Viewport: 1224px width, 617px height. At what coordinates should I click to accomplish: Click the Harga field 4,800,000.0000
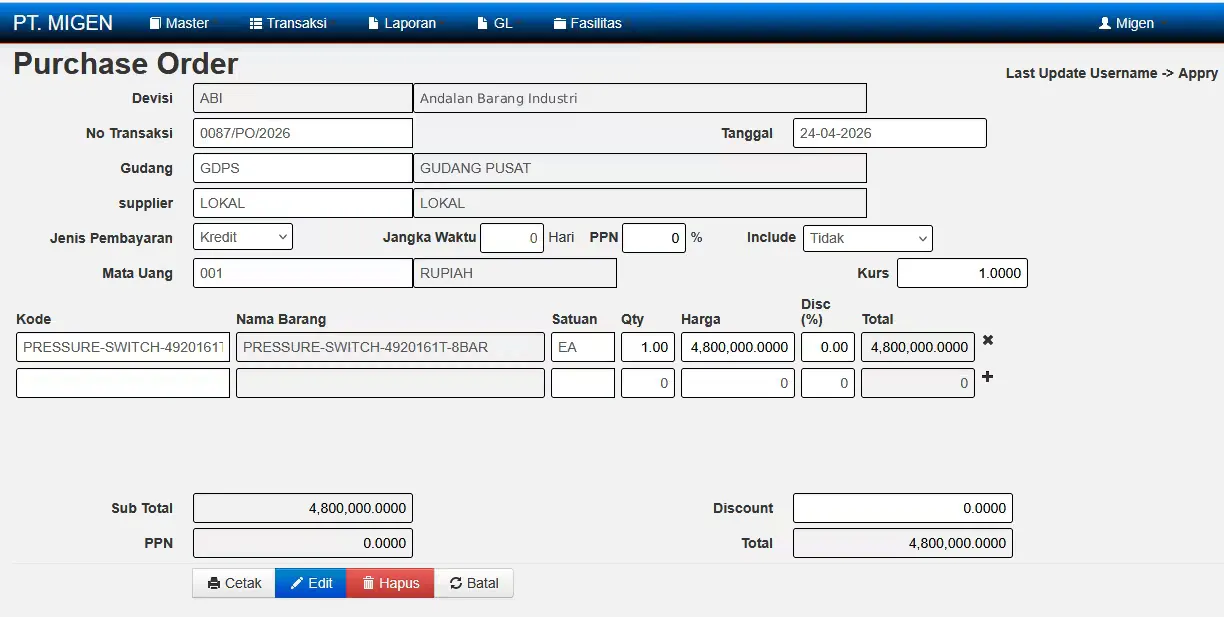click(x=738, y=347)
